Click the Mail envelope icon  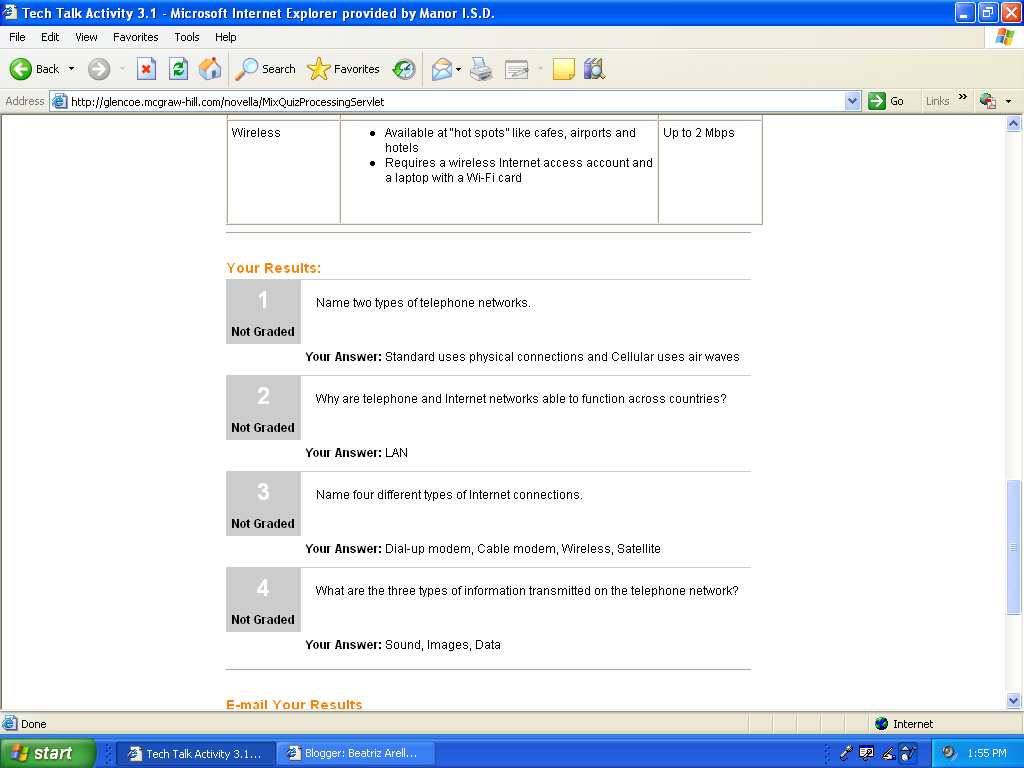point(442,69)
